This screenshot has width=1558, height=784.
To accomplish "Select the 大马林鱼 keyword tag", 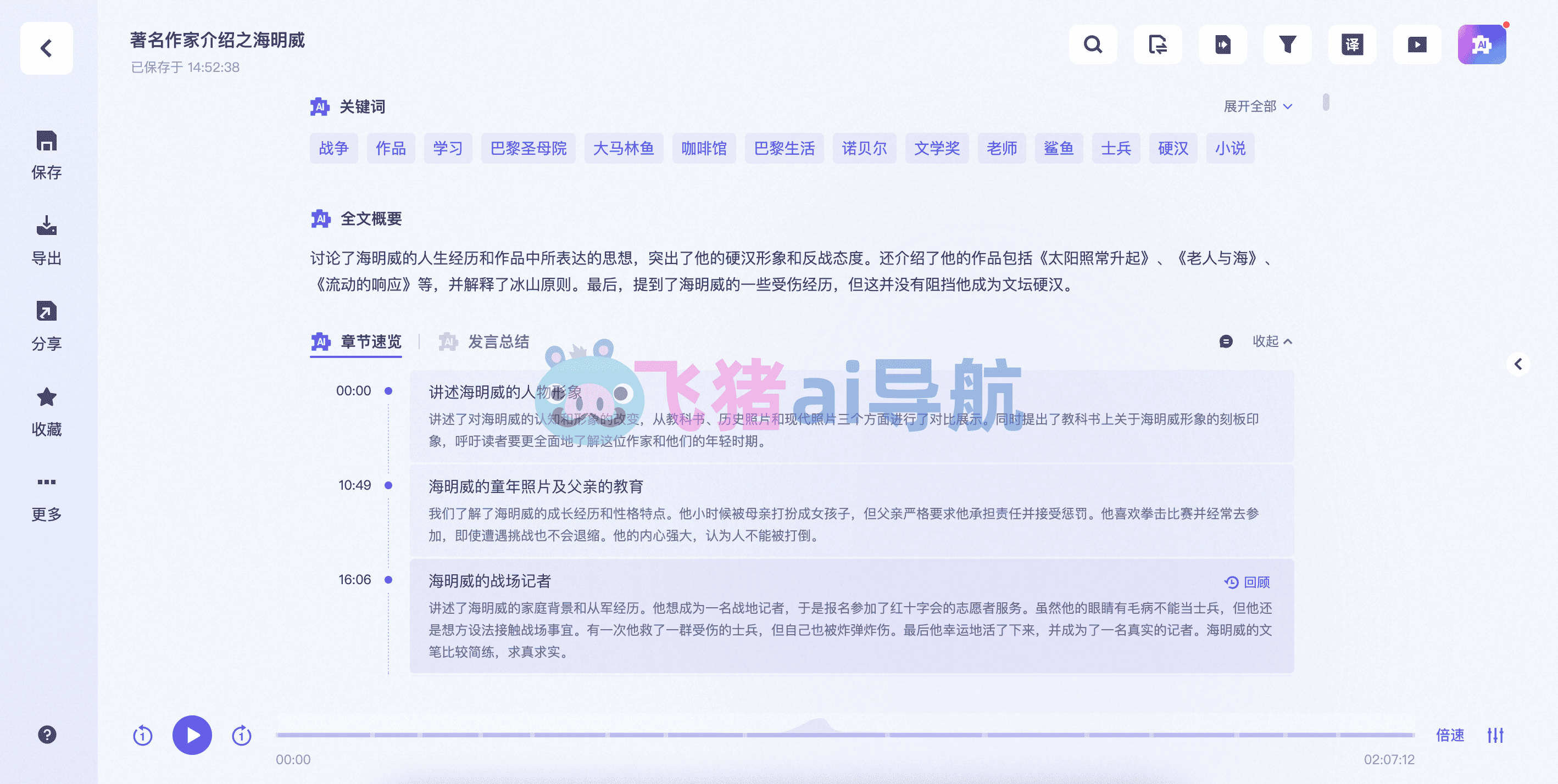I will coord(624,148).
